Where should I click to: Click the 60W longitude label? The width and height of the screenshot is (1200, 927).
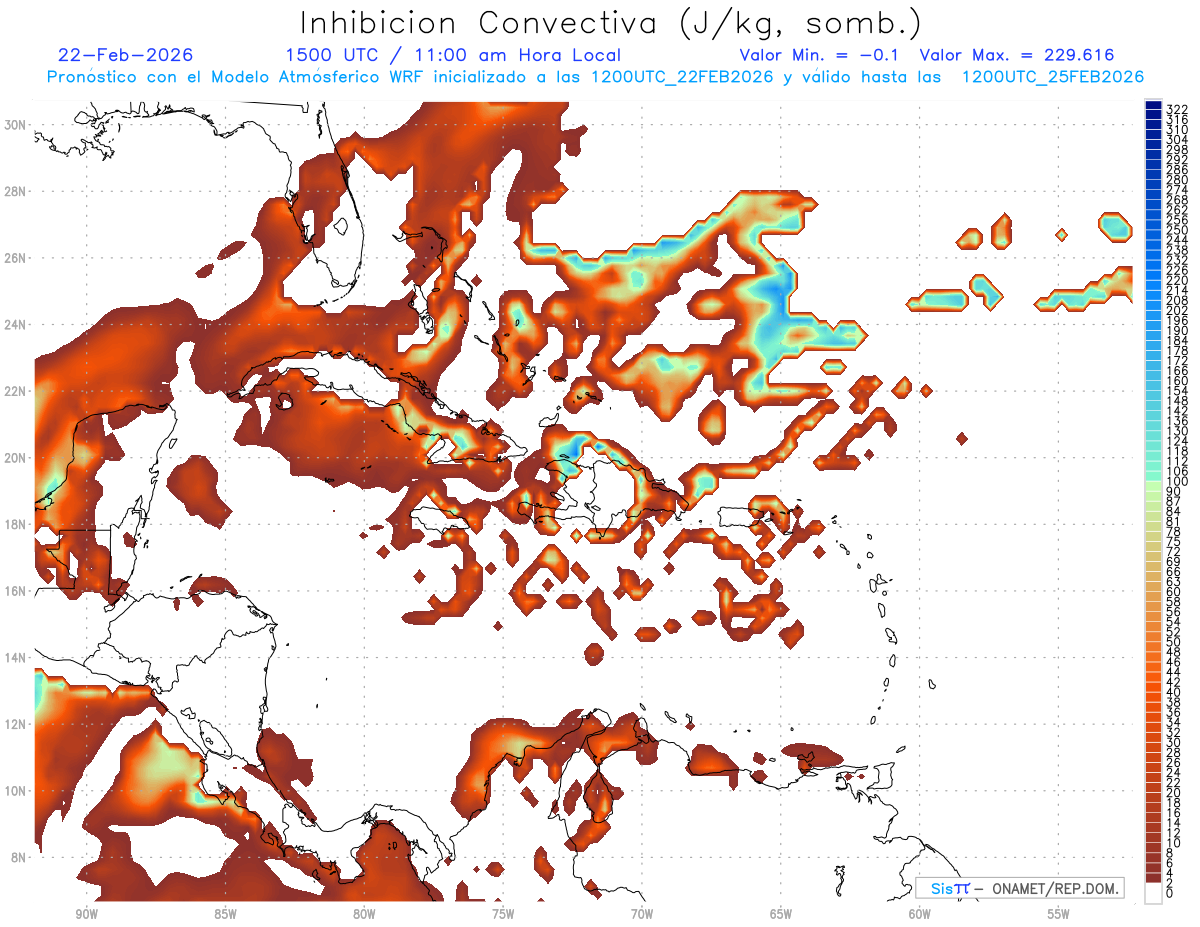tap(920, 914)
